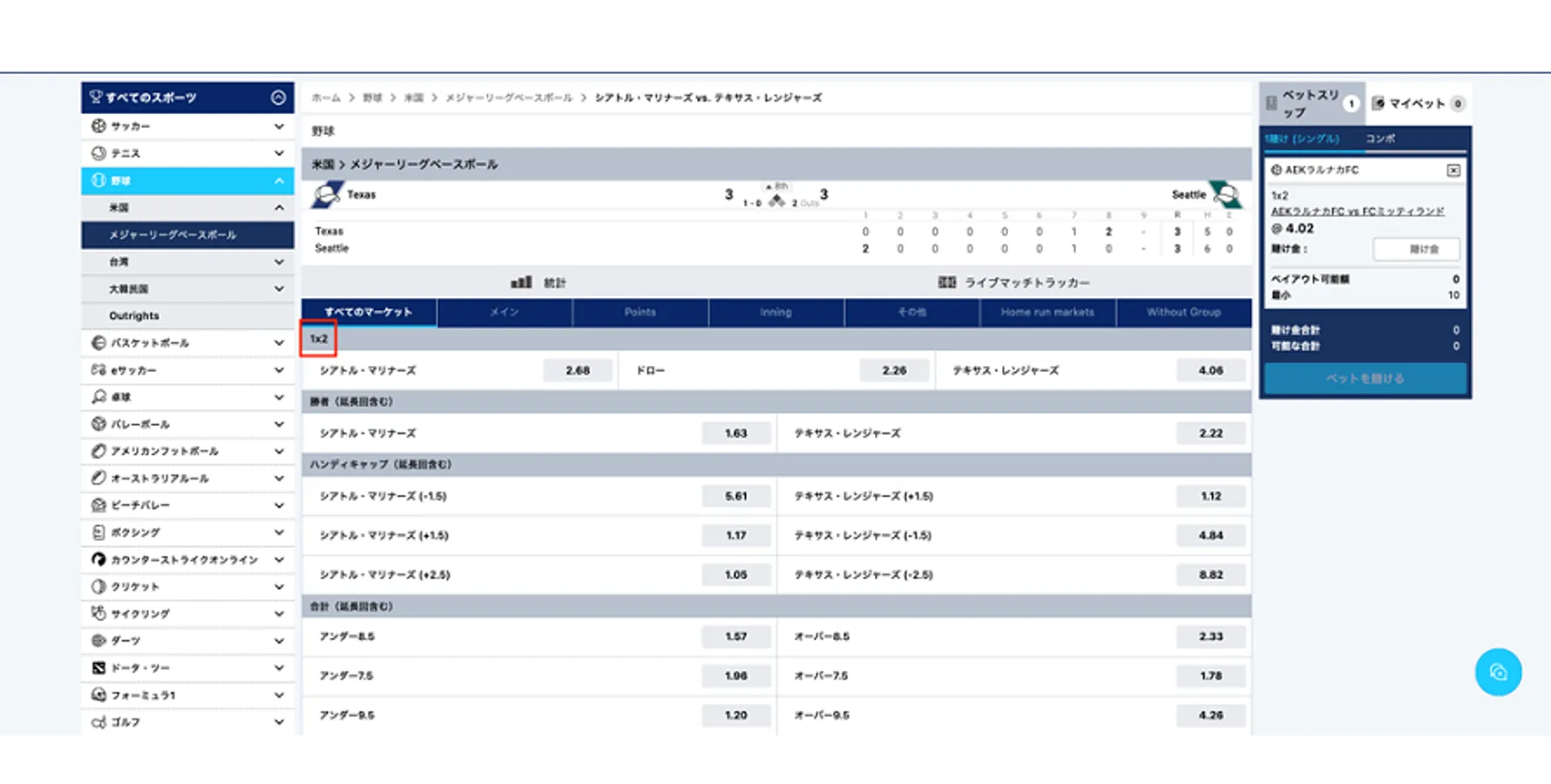
Task: Click the Texas team logo
Action: click(x=327, y=194)
